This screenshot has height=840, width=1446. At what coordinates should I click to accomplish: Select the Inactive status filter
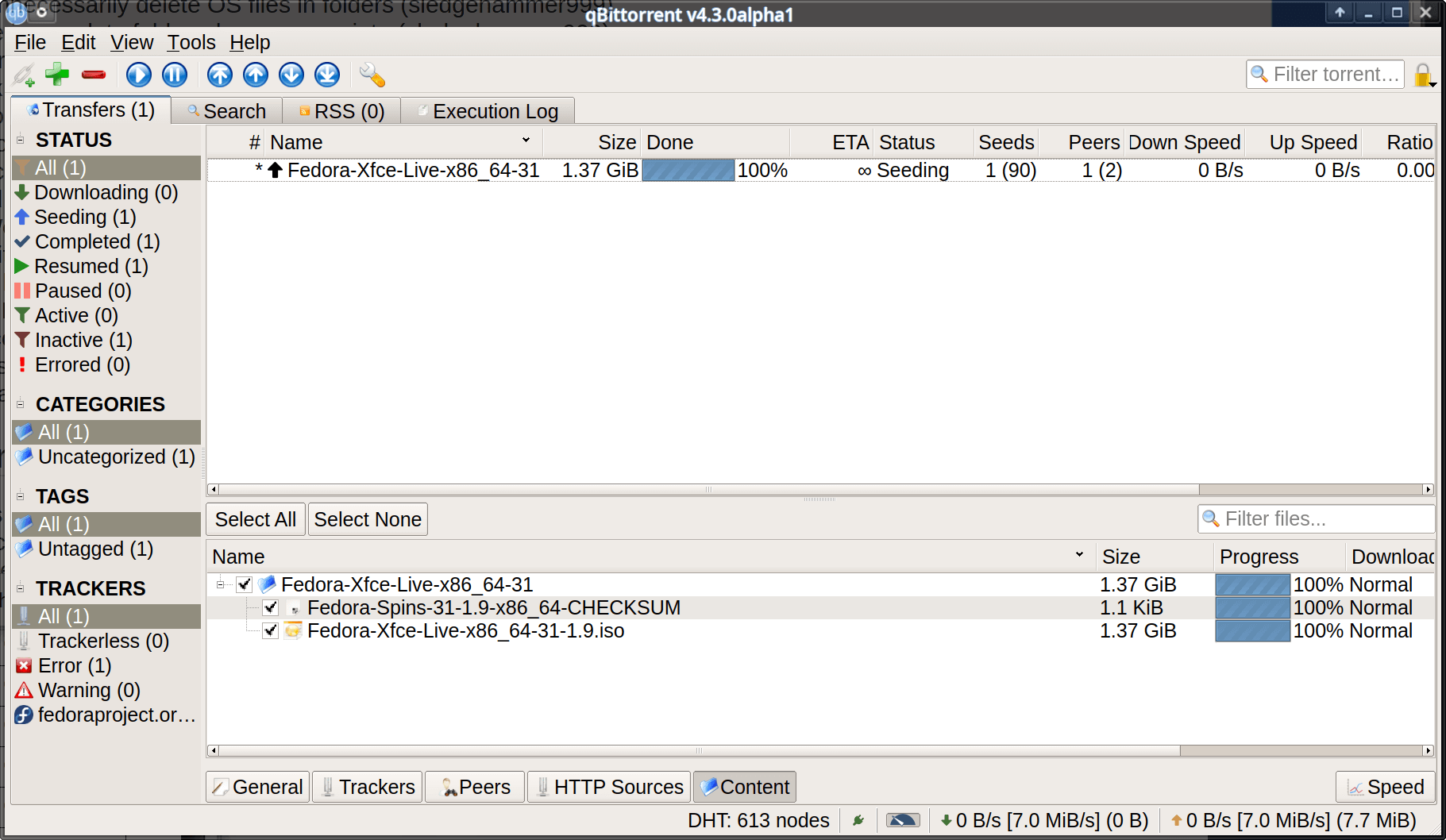click(106, 340)
